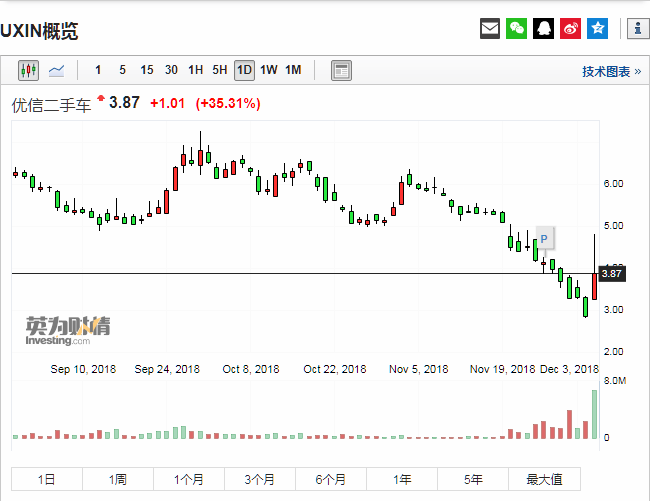
Task: Switch to line chart type
Action: click(x=56, y=70)
